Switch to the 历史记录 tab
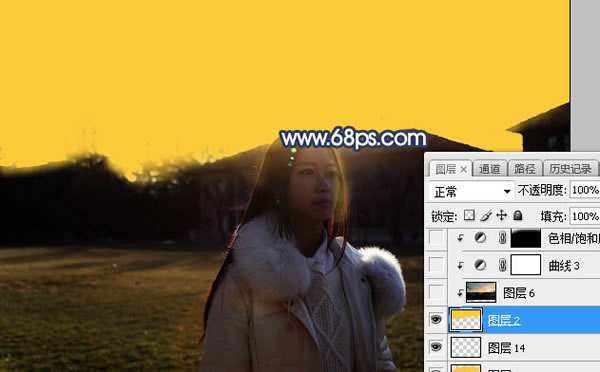The width and height of the screenshot is (600, 372). point(570,169)
